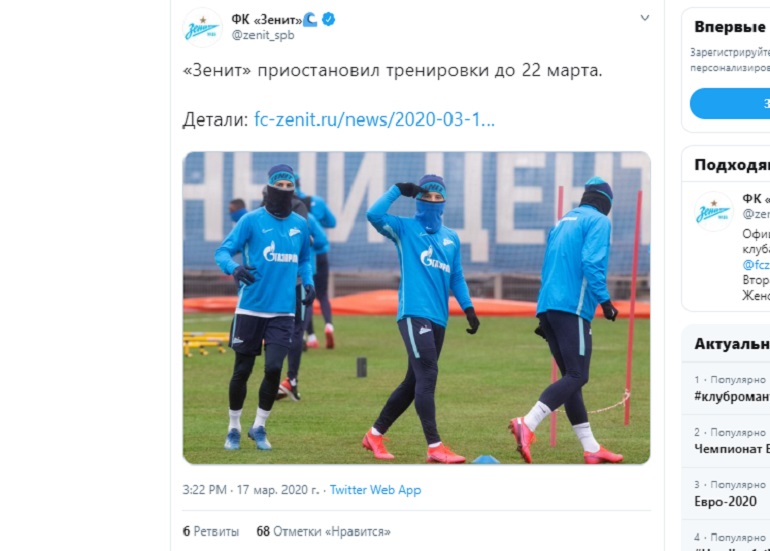Open the @fcz mention in suggested account bio
The height and width of the screenshot is (551, 770).
click(756, 265)
